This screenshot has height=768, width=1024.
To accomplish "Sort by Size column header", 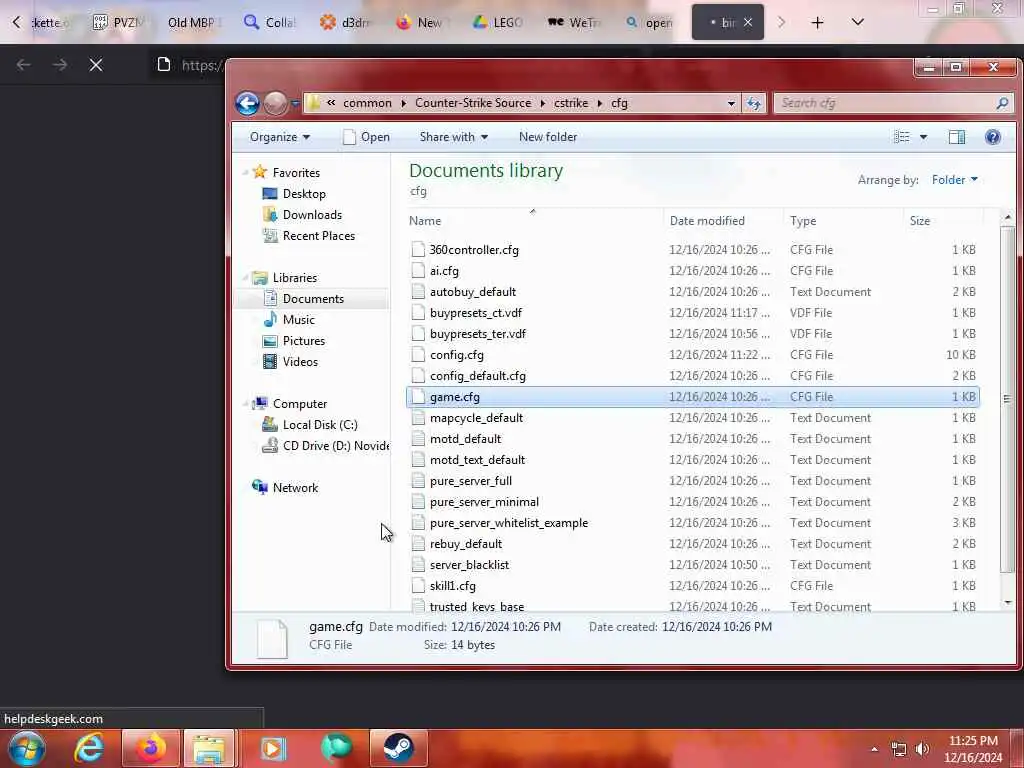I will click(920, 221).
